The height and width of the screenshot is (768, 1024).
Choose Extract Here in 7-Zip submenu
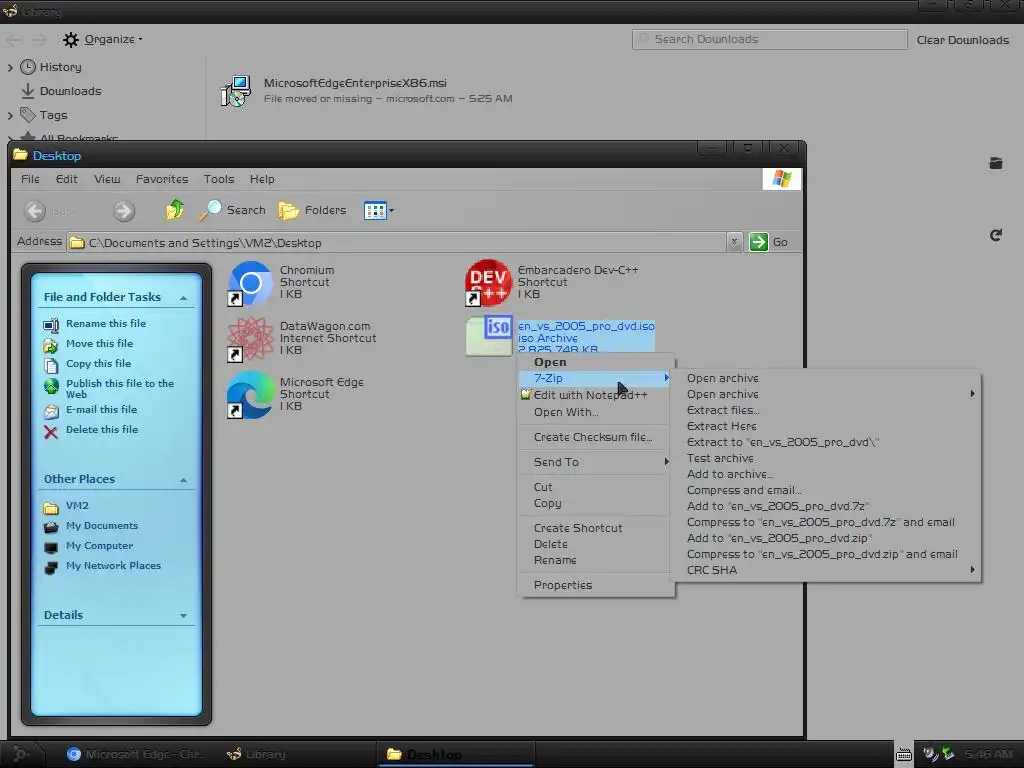click(825, 426)
